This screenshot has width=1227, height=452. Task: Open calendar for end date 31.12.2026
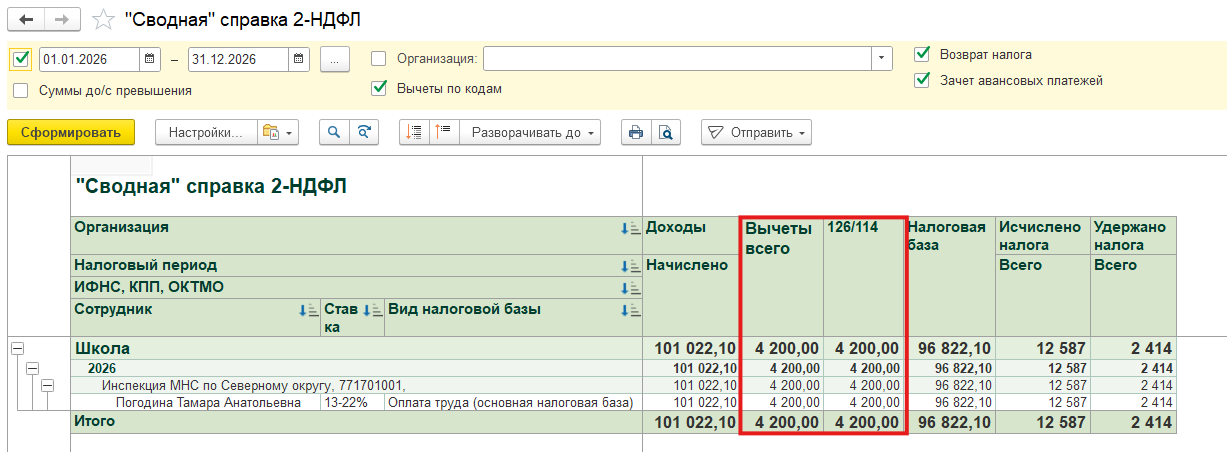[299, 59]
